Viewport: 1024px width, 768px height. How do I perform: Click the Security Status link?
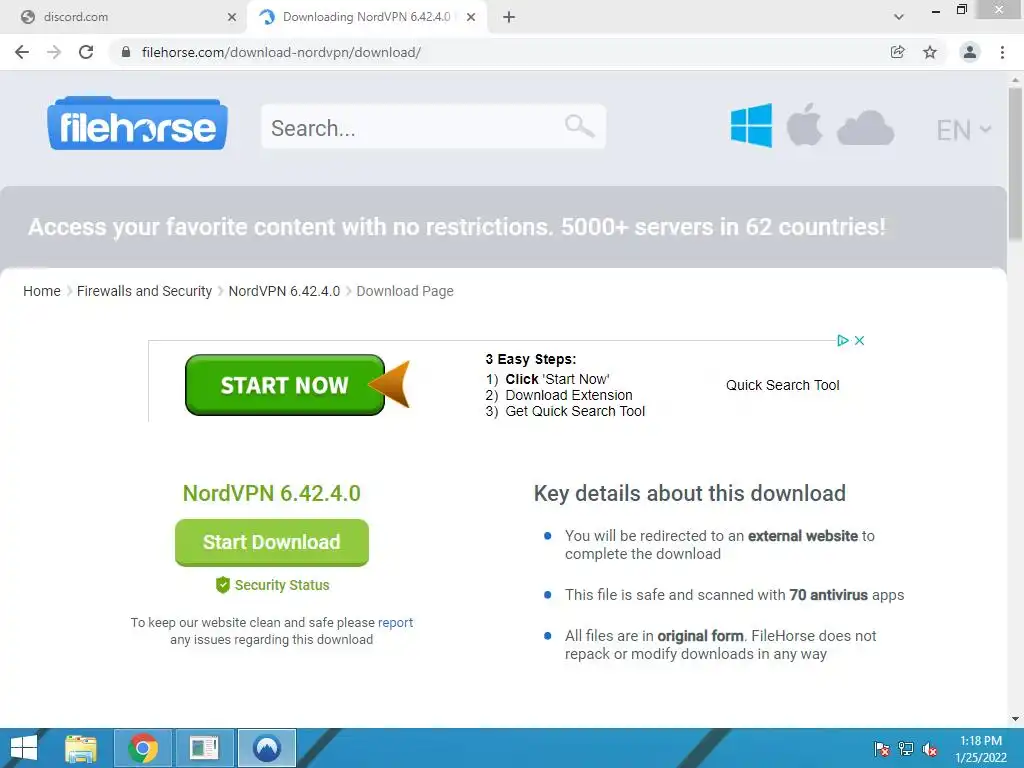[281, 585]
